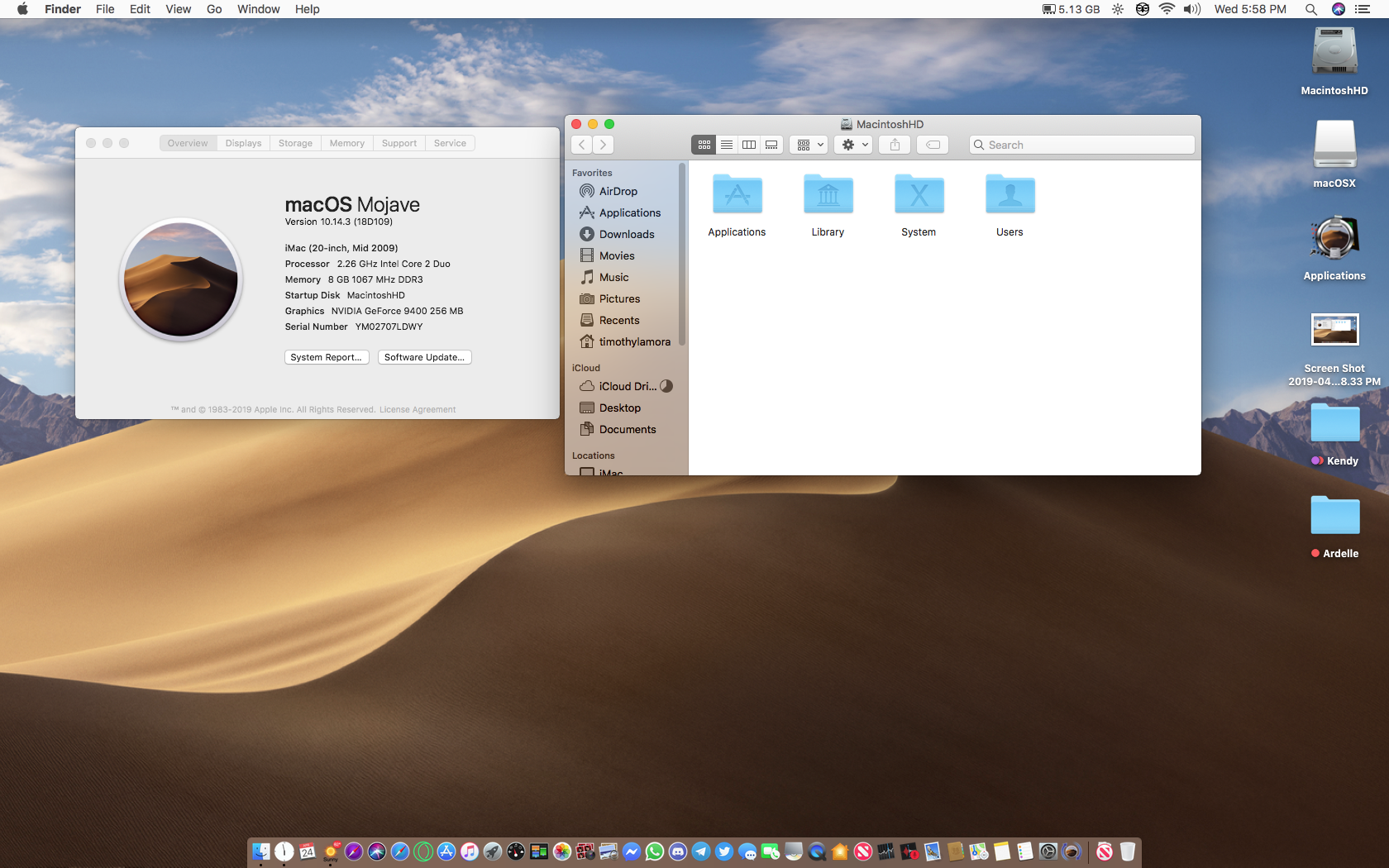Open iCloud Drive in Finder sidebar
This screenshot has width=1389, height=868.
626,386
